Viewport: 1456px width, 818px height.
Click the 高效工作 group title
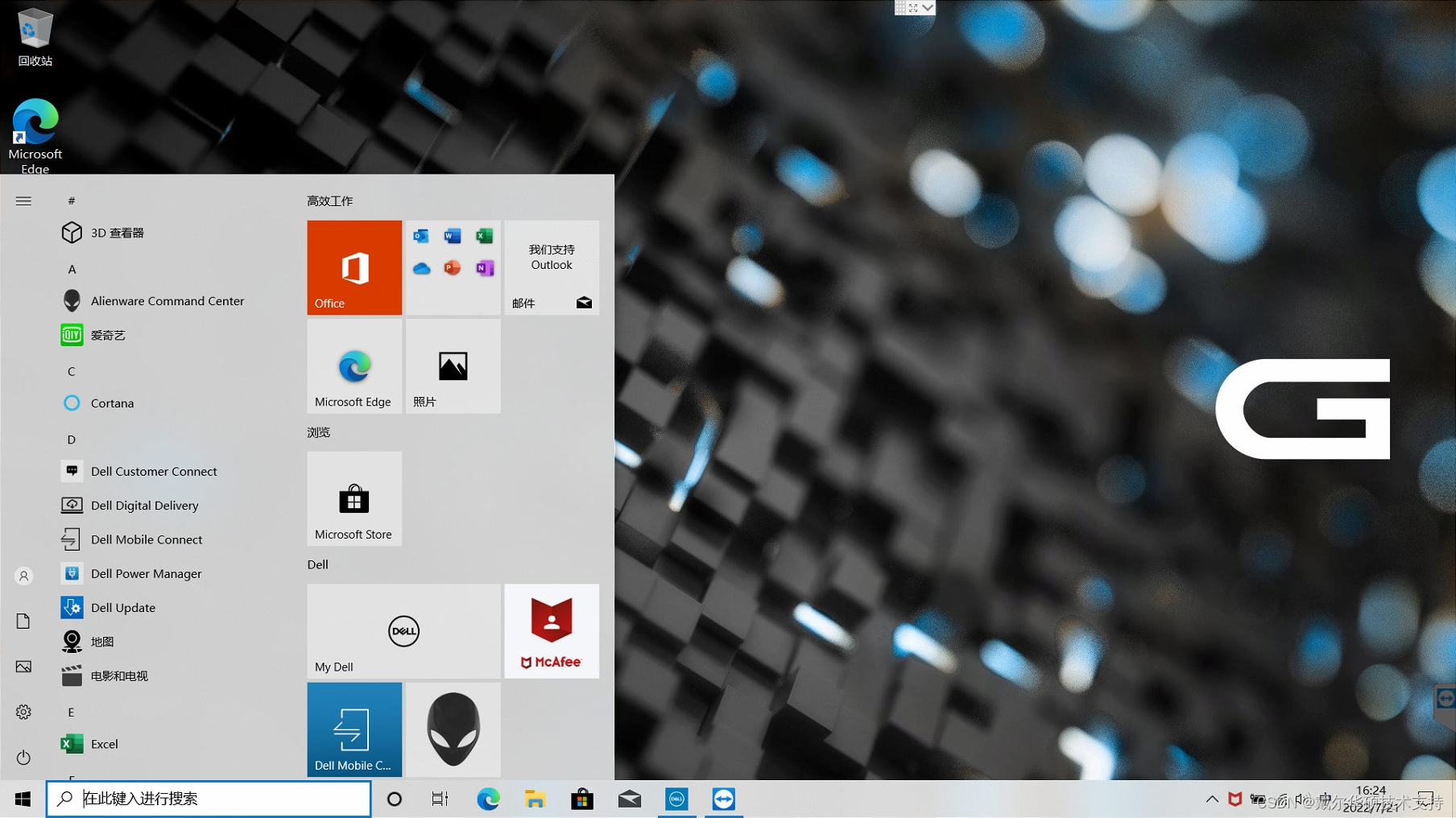(330, 200)
